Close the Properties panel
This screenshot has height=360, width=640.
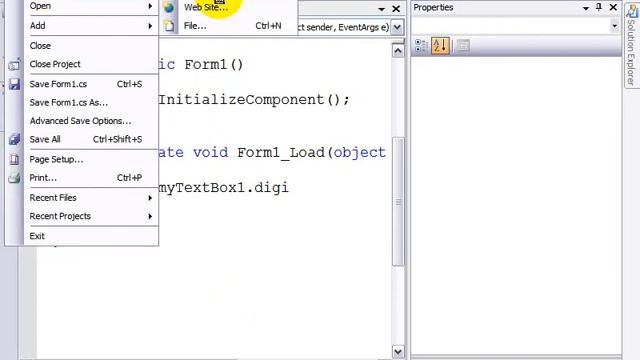click(x=613, y=7)
